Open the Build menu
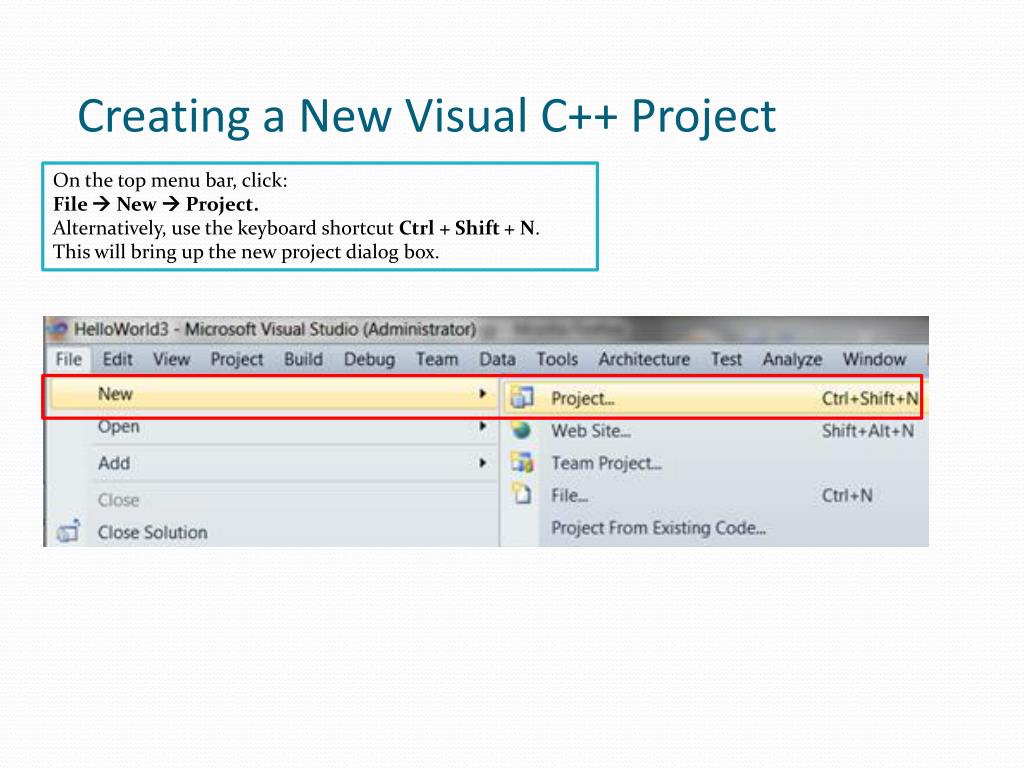This screenshot has height=768, width=1024. click(303, 359)
